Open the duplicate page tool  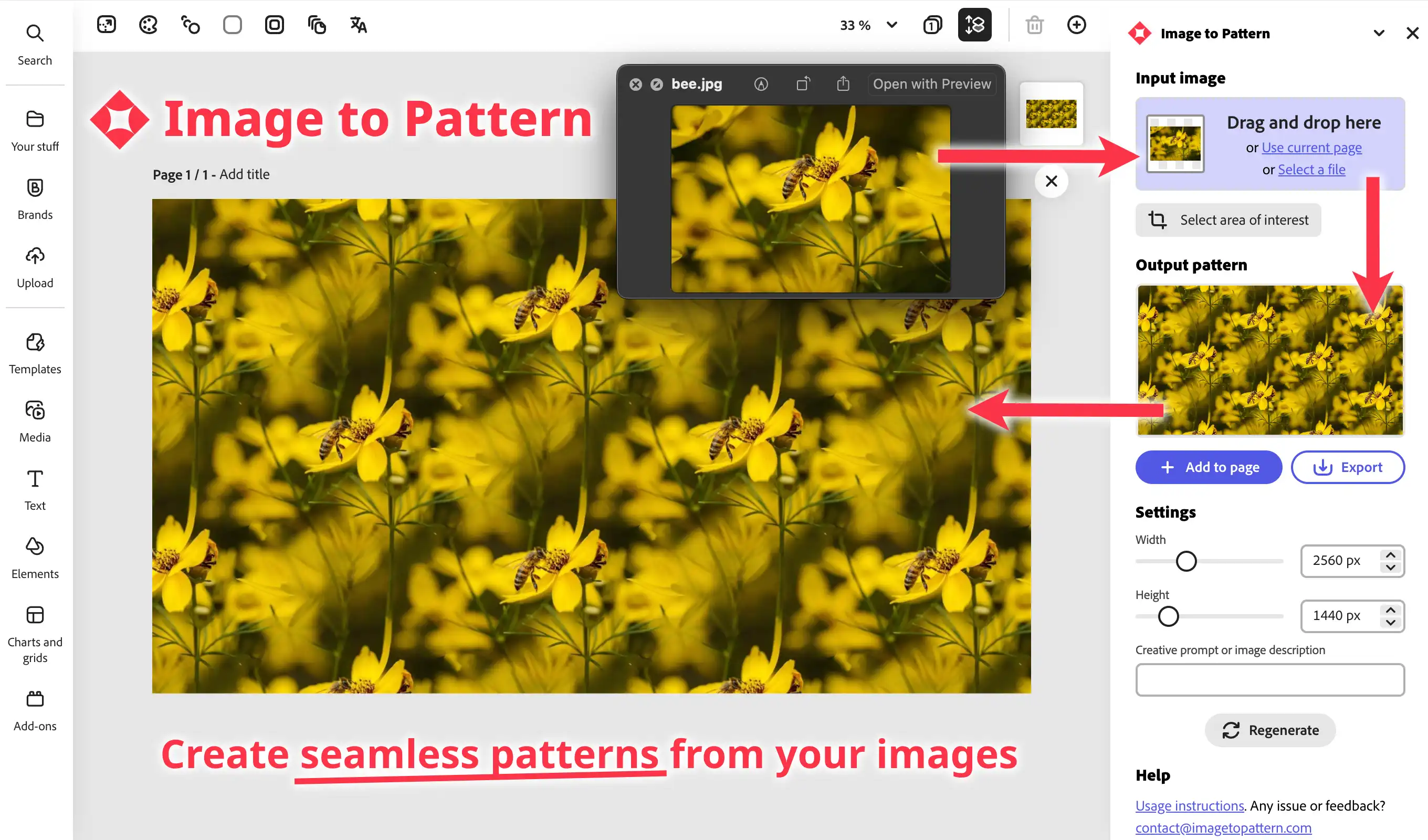point(317,24)
